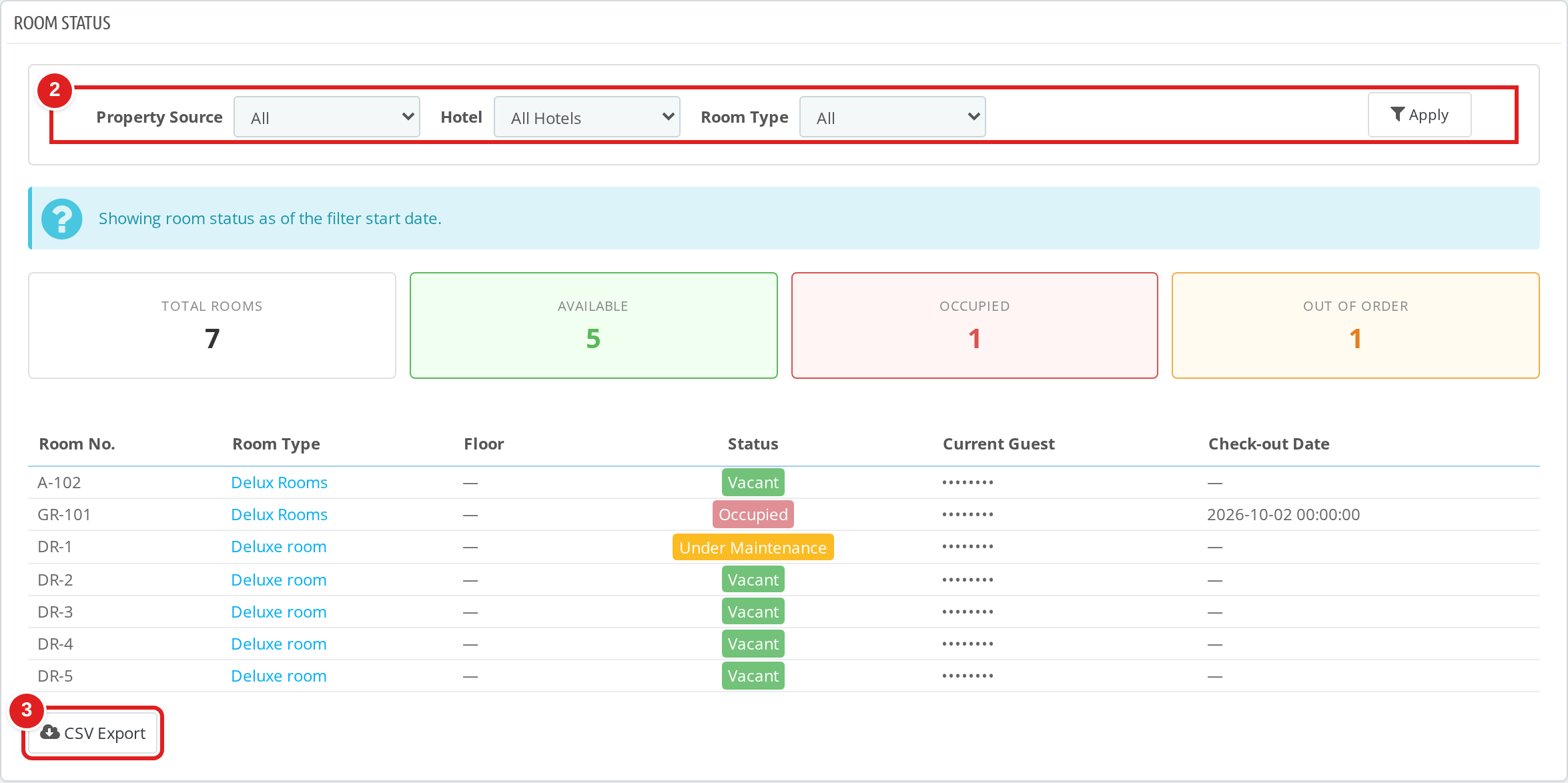
Task: Click room number DR-4 cell
Action: point(55,644)
